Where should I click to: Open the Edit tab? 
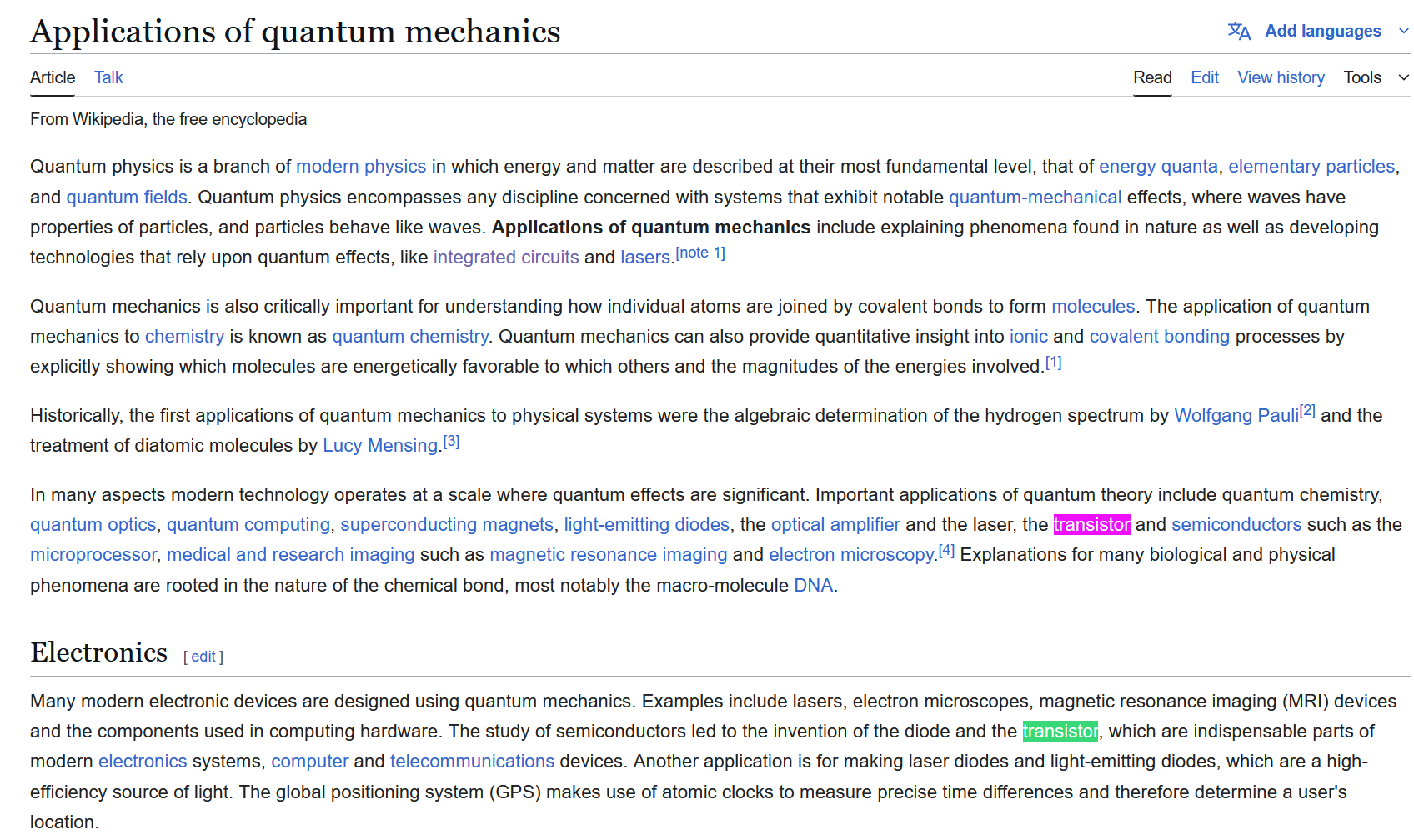click(x=1205, y=77)
